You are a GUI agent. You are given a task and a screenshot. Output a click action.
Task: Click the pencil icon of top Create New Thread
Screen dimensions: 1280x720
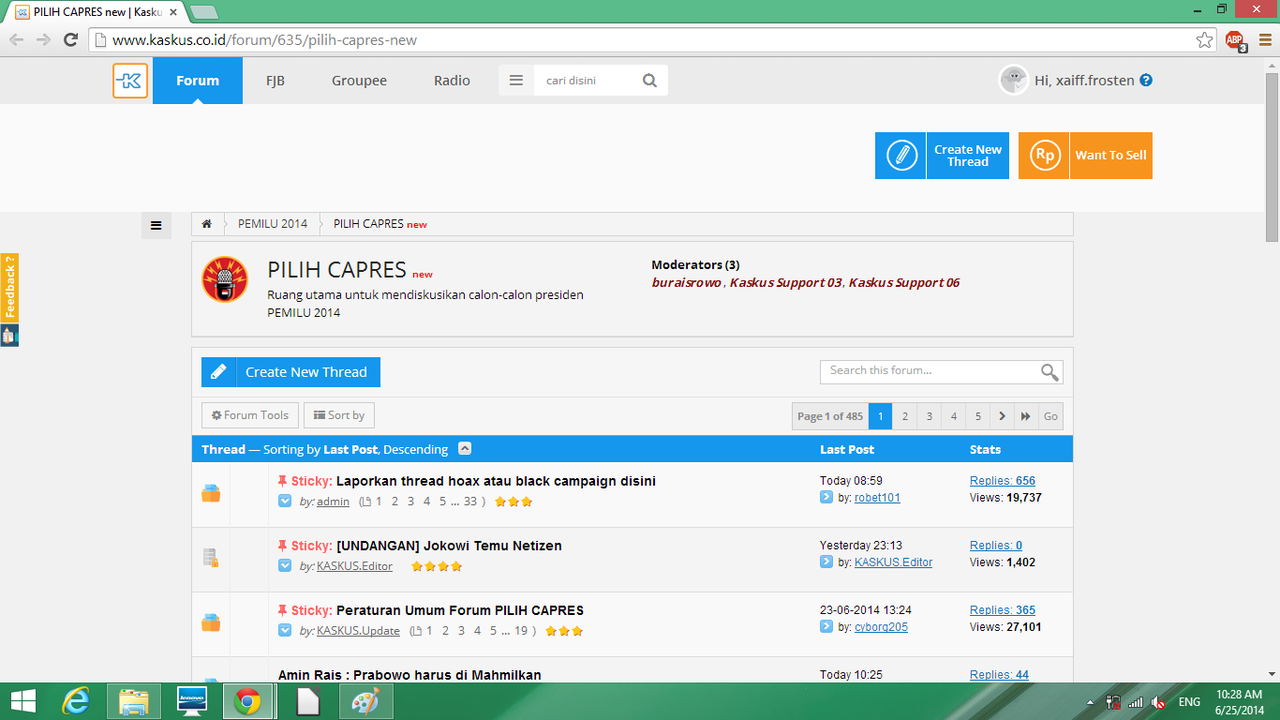901,156
